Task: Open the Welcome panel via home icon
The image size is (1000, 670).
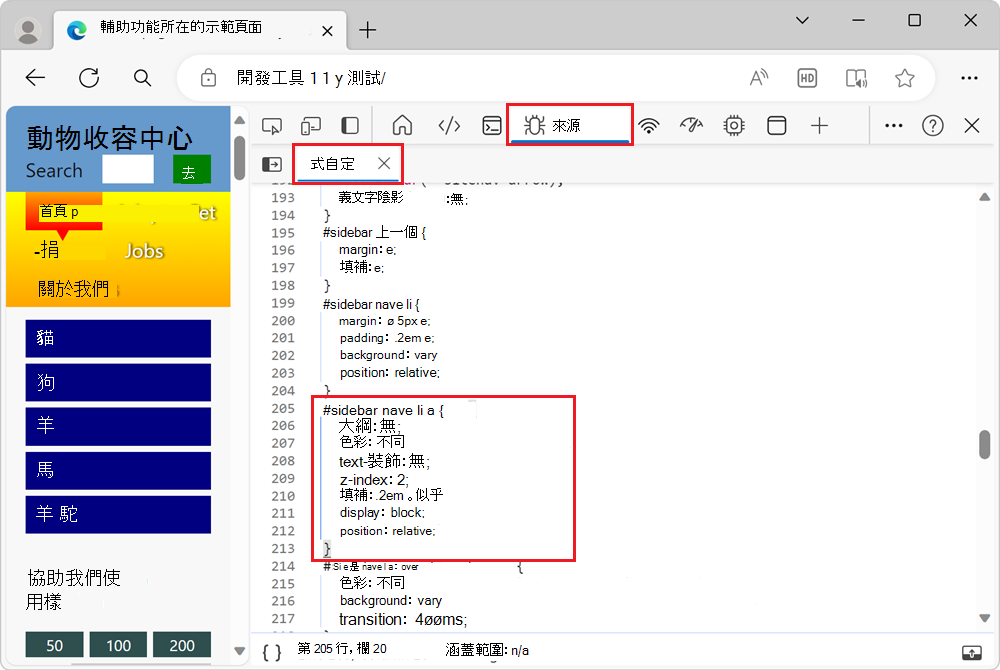Action: [402, 125]
